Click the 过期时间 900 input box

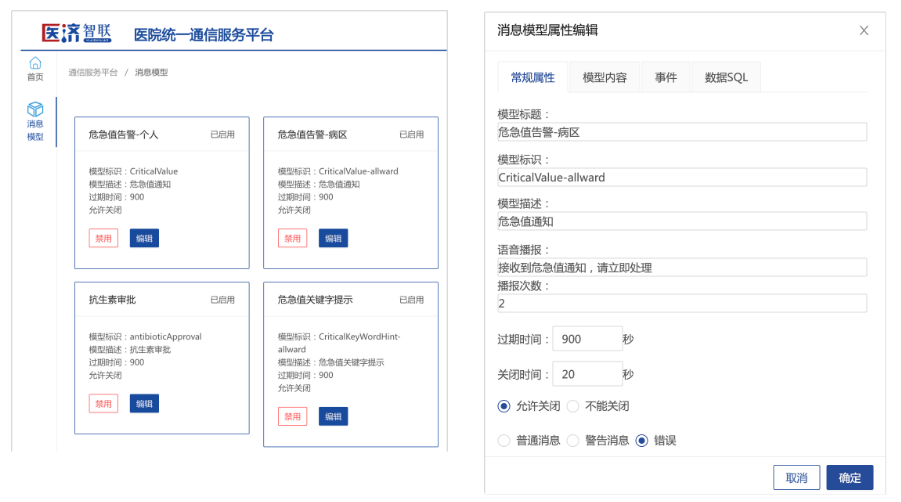point(587,339)
